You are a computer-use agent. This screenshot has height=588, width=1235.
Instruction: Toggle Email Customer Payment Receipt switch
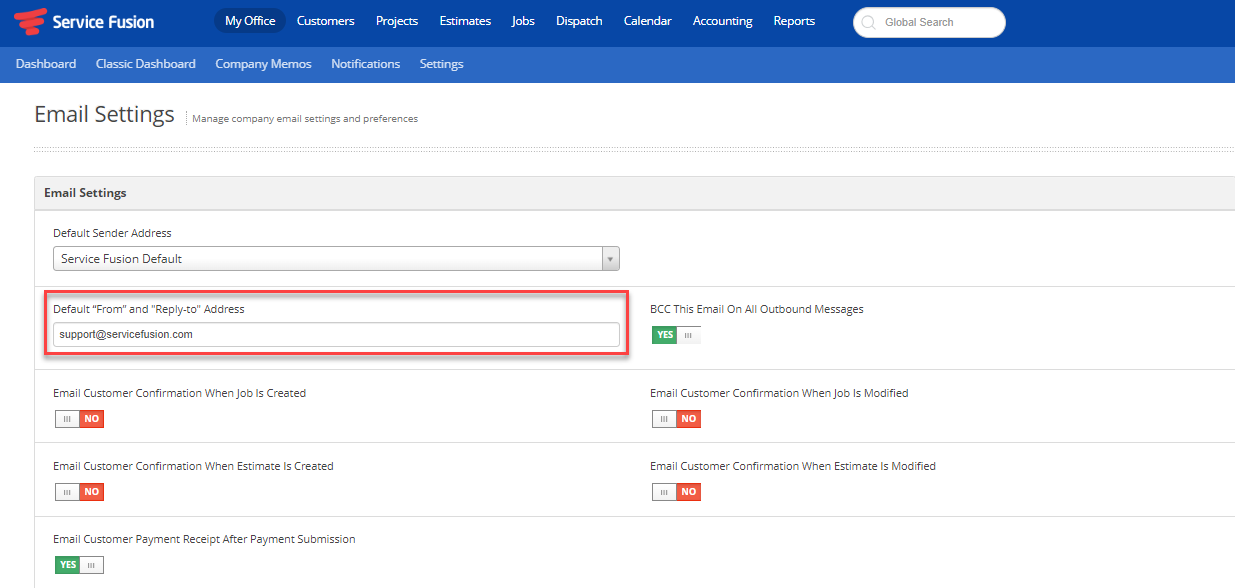click(x=80, y=565)
